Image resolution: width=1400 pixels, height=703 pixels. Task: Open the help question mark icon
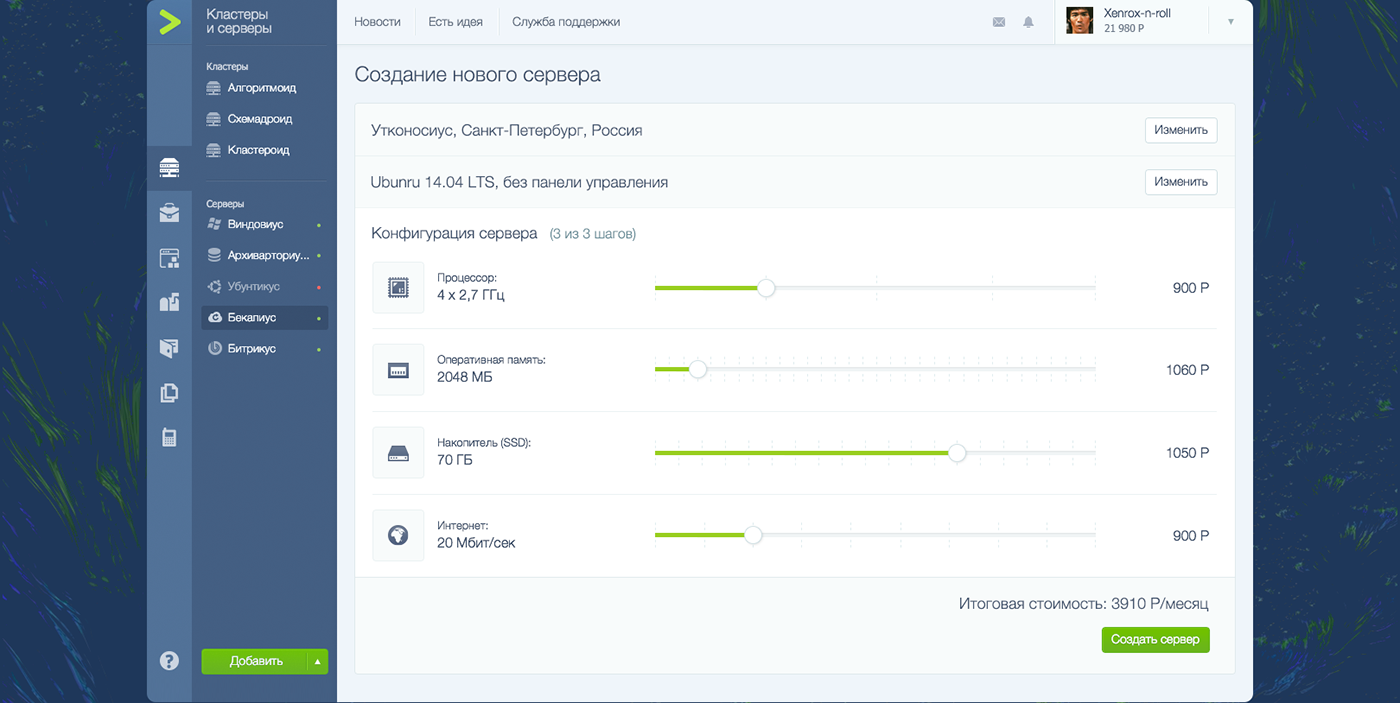tap(169, 660)
